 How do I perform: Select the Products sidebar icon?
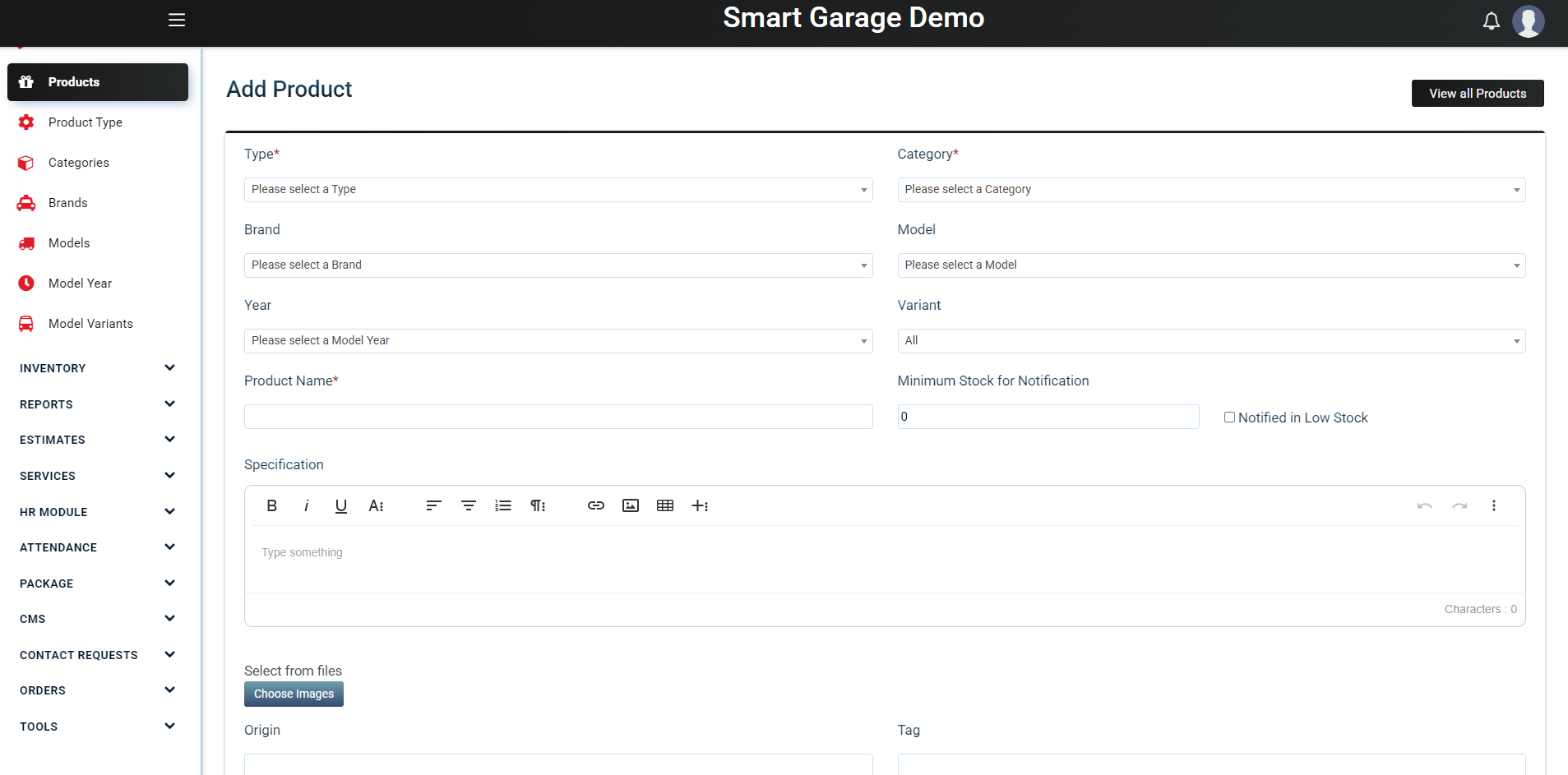[25, 81]
